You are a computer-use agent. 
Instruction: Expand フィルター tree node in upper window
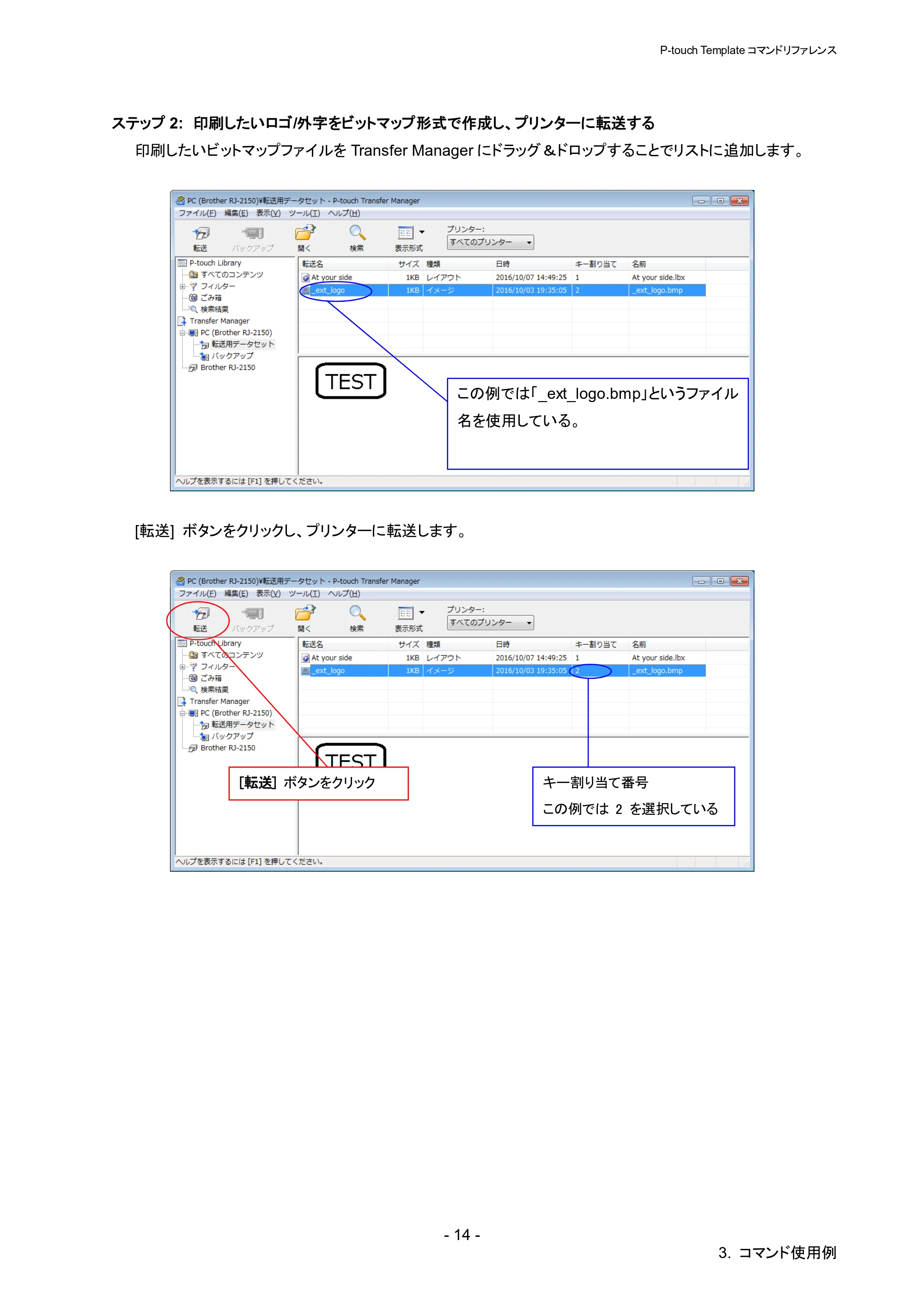(182, 287)
